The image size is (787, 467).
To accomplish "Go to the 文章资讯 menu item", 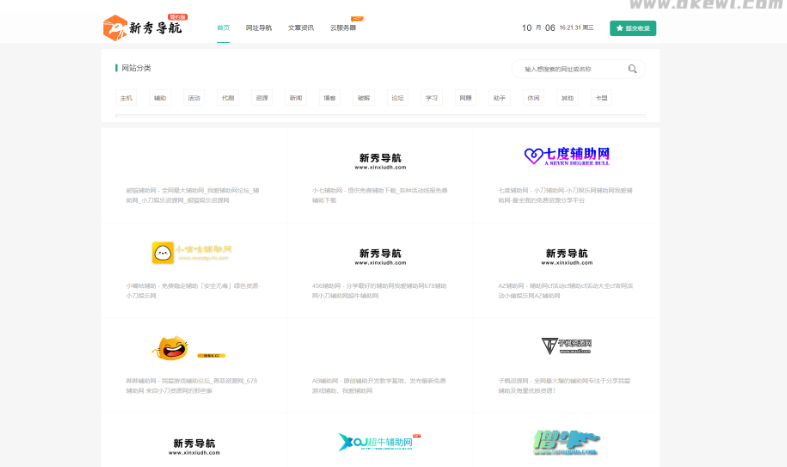I will (x=300, y=28).
